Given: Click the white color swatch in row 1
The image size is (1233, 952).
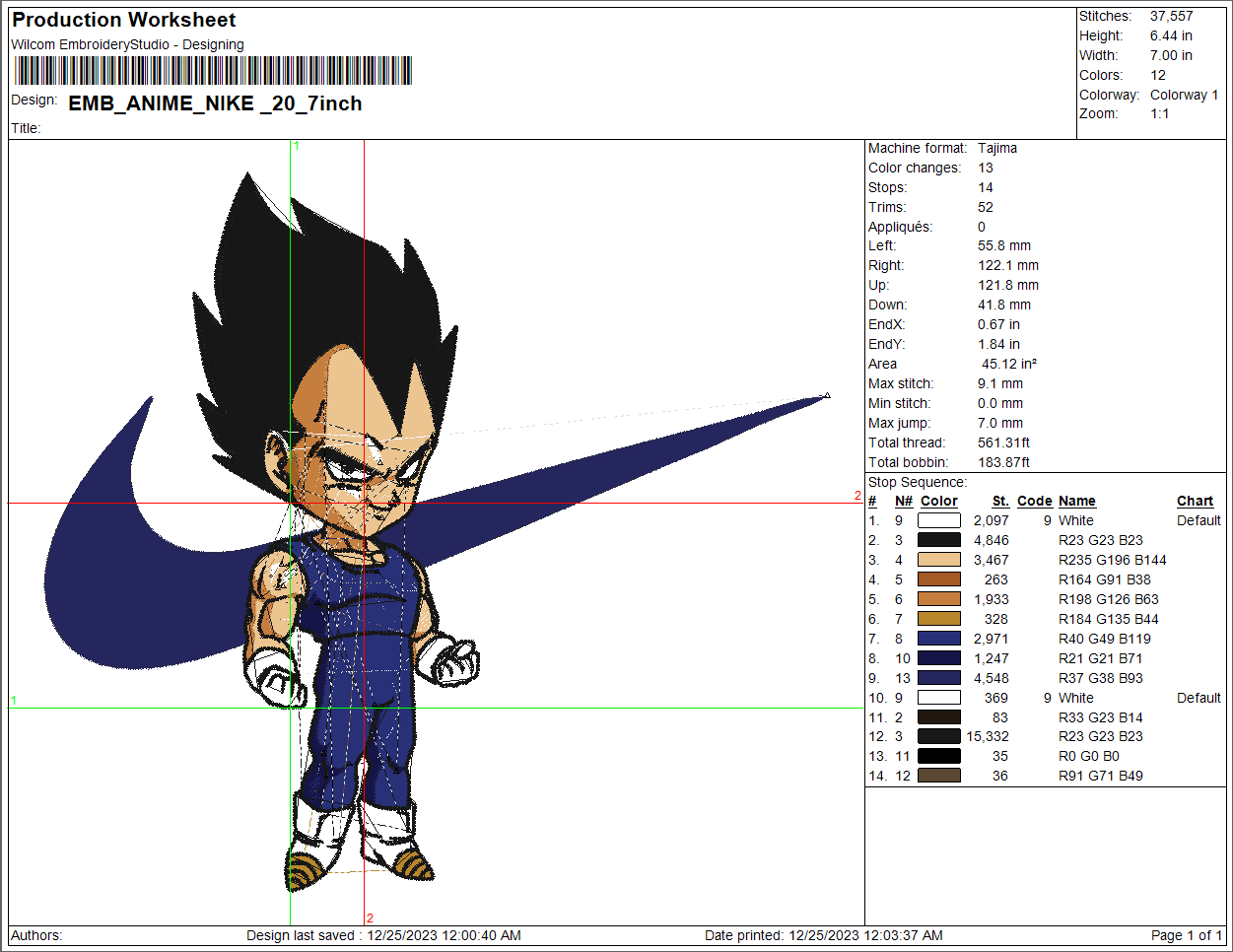Looking at the screenshot, I should pyautogui.click(x=938, y=520).
